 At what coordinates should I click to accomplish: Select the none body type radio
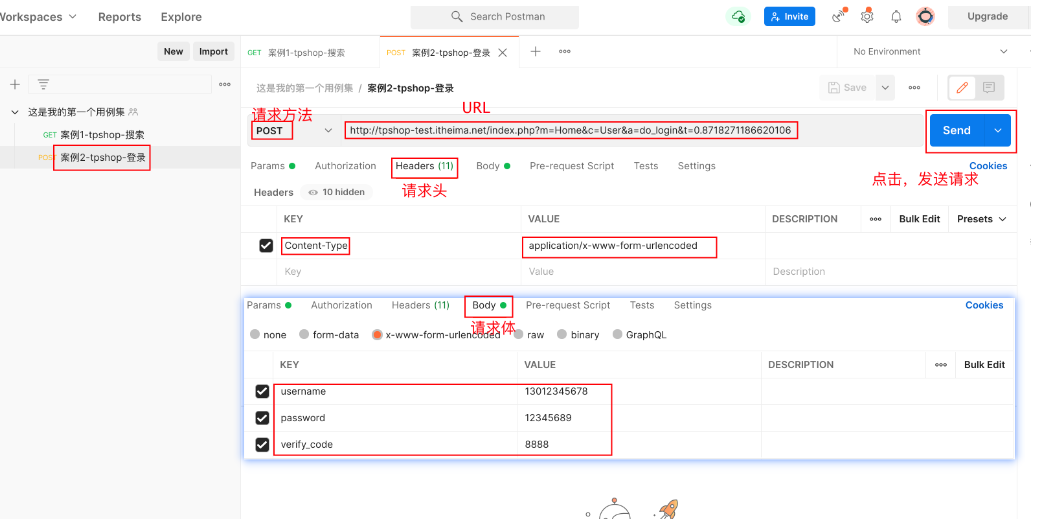point(255,334)
